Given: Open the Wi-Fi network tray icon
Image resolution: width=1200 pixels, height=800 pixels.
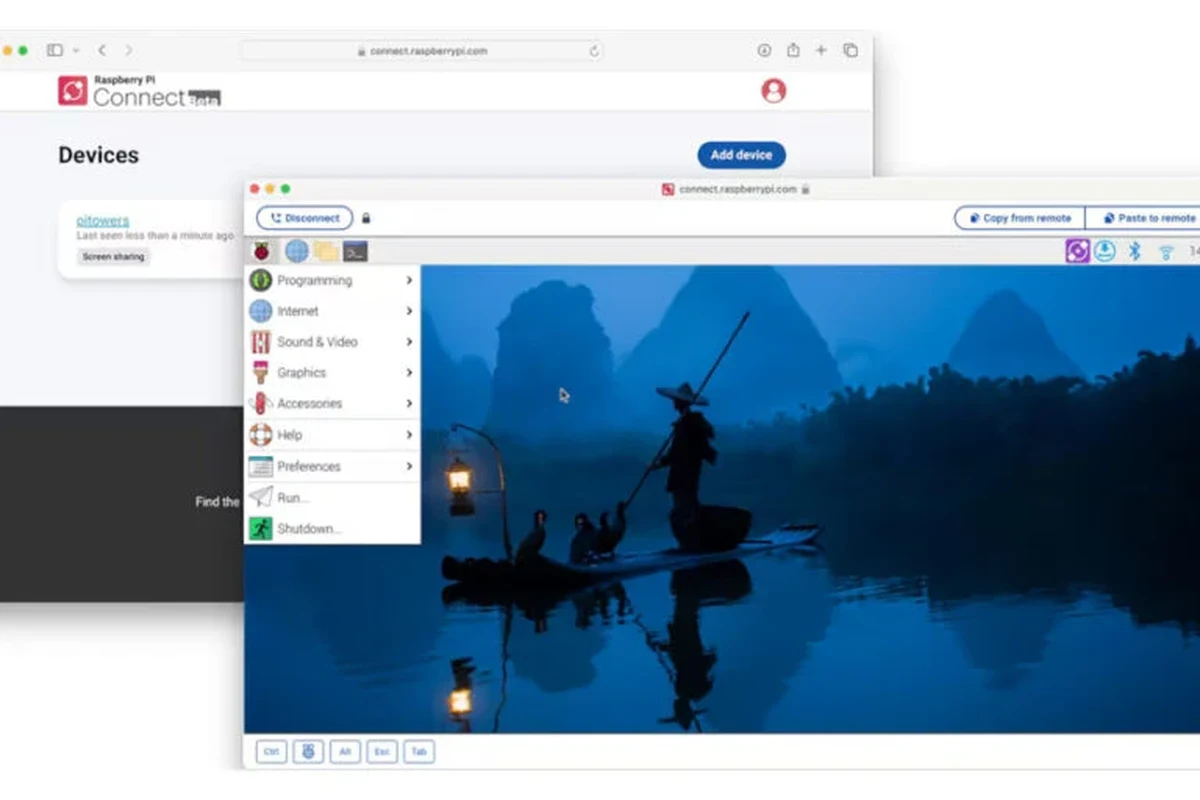Looking at the screenshot, I should click(x=1166, y=252).
